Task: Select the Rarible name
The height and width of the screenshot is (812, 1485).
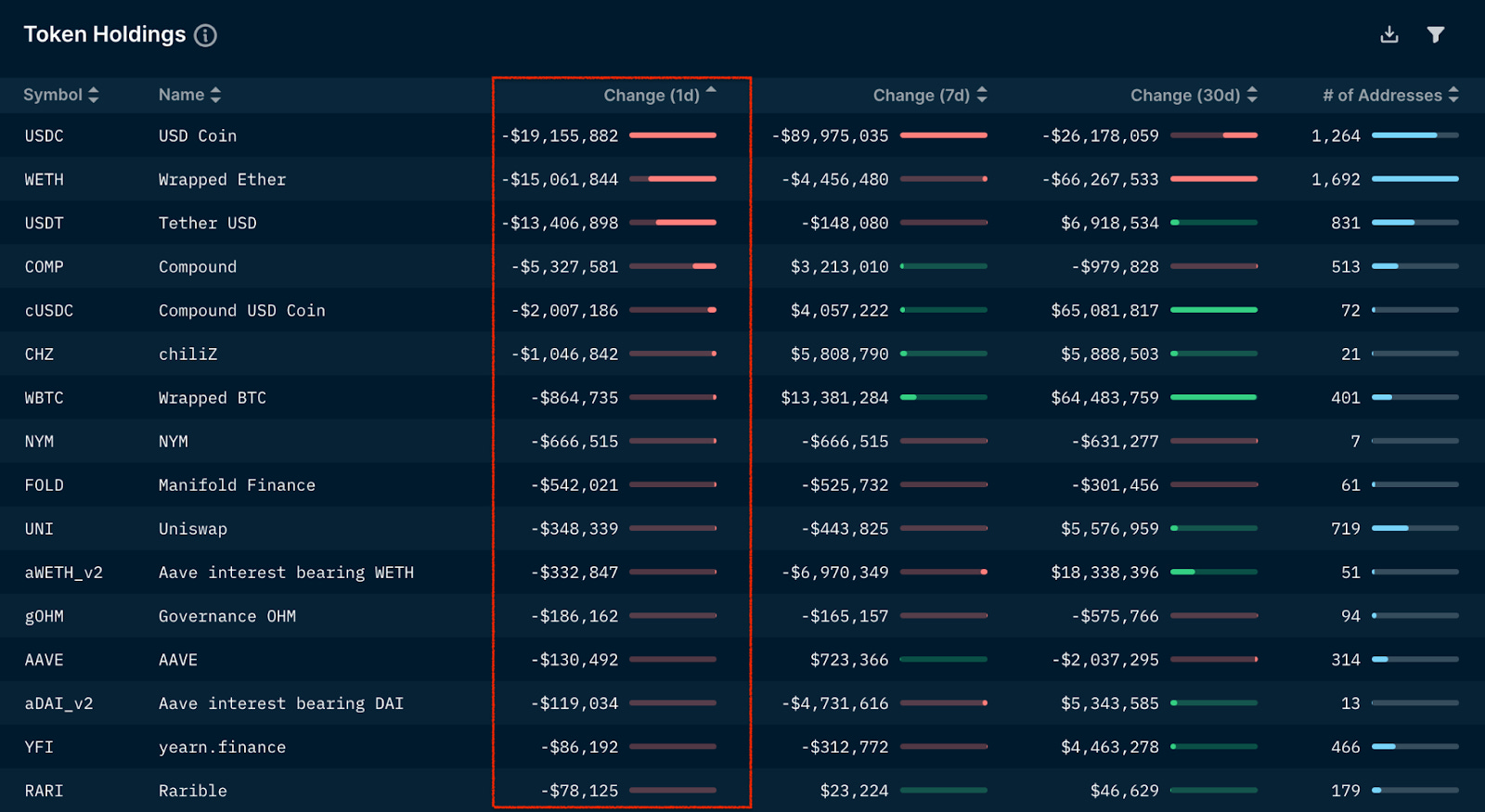Action: point(192,791)
